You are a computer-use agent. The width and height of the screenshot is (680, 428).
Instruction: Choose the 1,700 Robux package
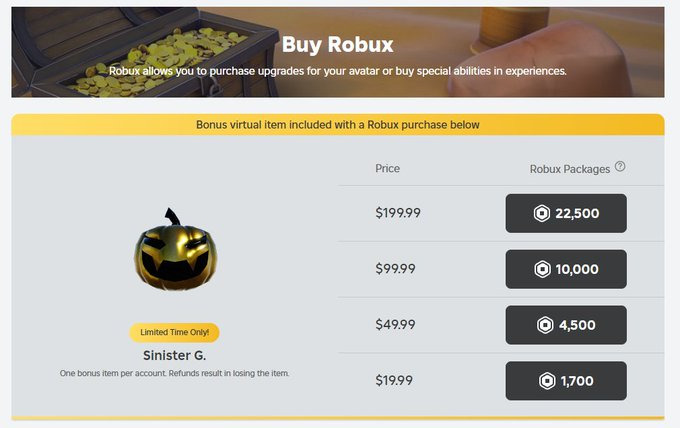(566, 381)
